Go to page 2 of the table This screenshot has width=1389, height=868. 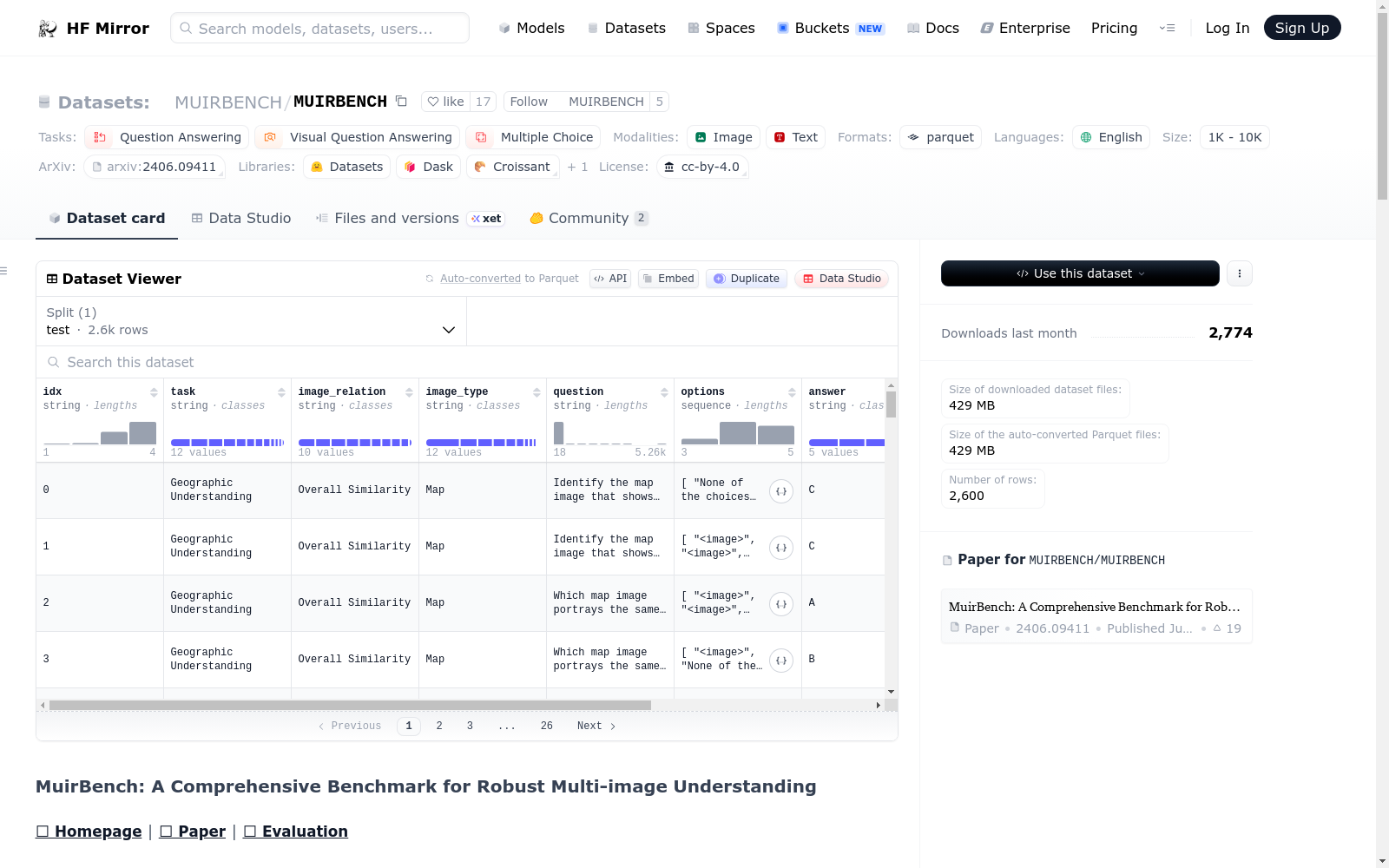tap(439, 726)
